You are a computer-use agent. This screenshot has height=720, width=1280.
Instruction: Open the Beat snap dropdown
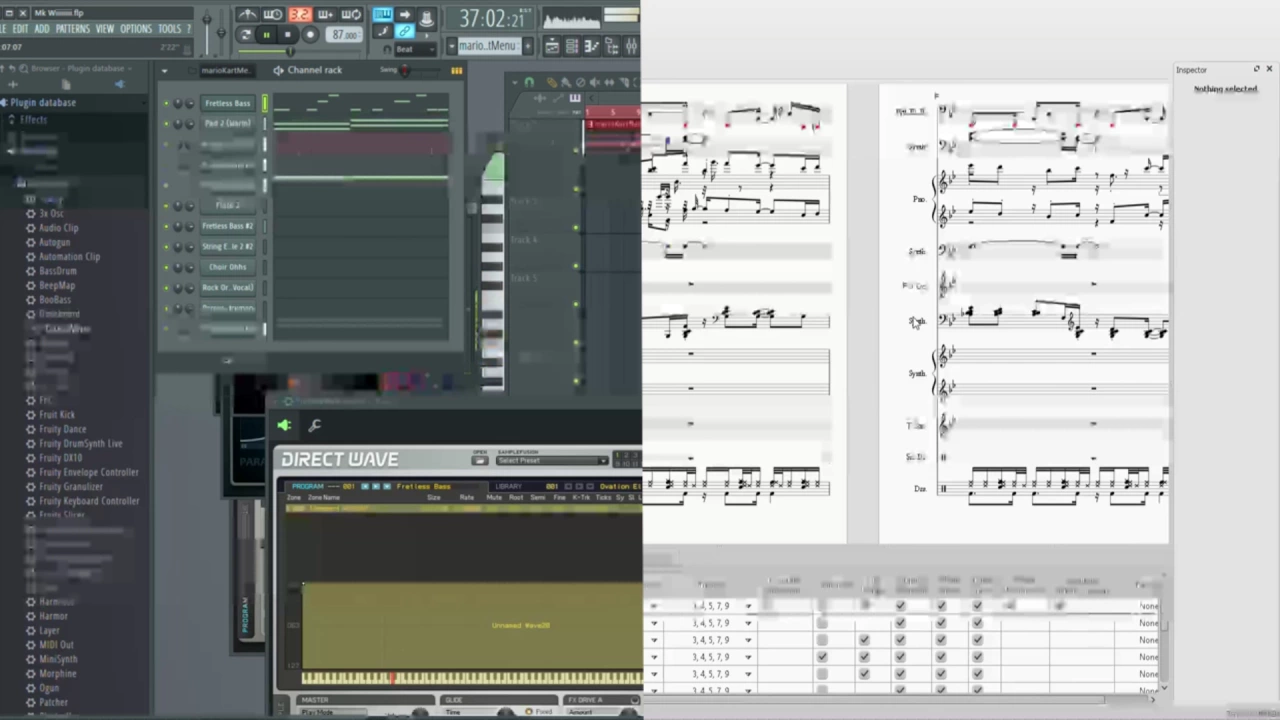415,49
